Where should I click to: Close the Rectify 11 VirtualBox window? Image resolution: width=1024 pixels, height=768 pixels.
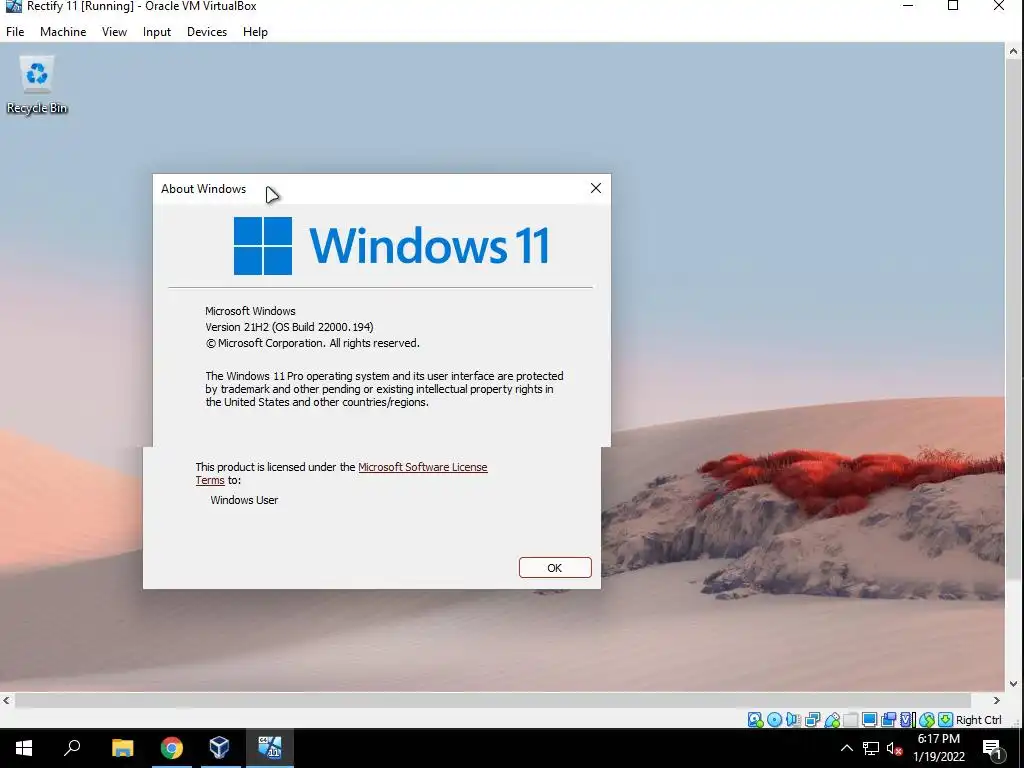(x=999, y=6)
